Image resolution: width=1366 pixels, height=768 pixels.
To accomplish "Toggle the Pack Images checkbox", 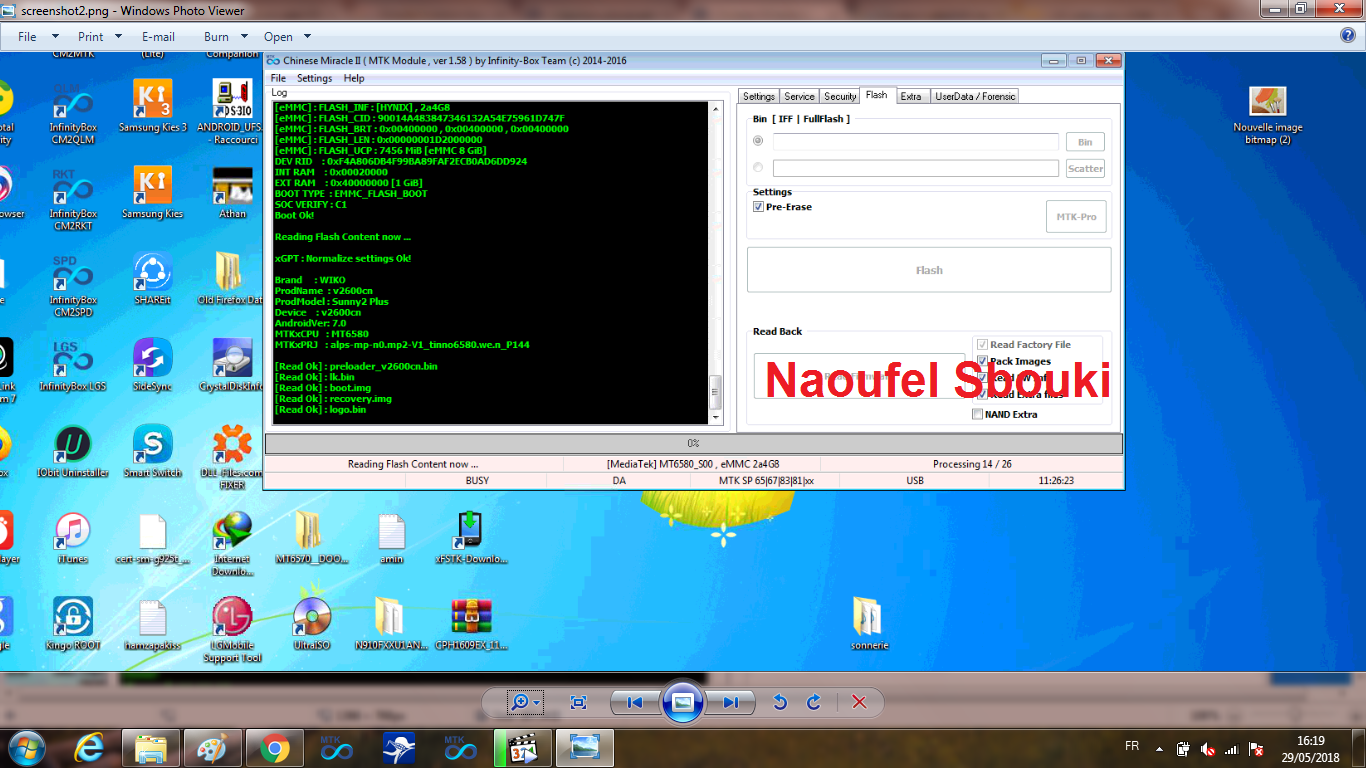I will [x=982, y=361].
